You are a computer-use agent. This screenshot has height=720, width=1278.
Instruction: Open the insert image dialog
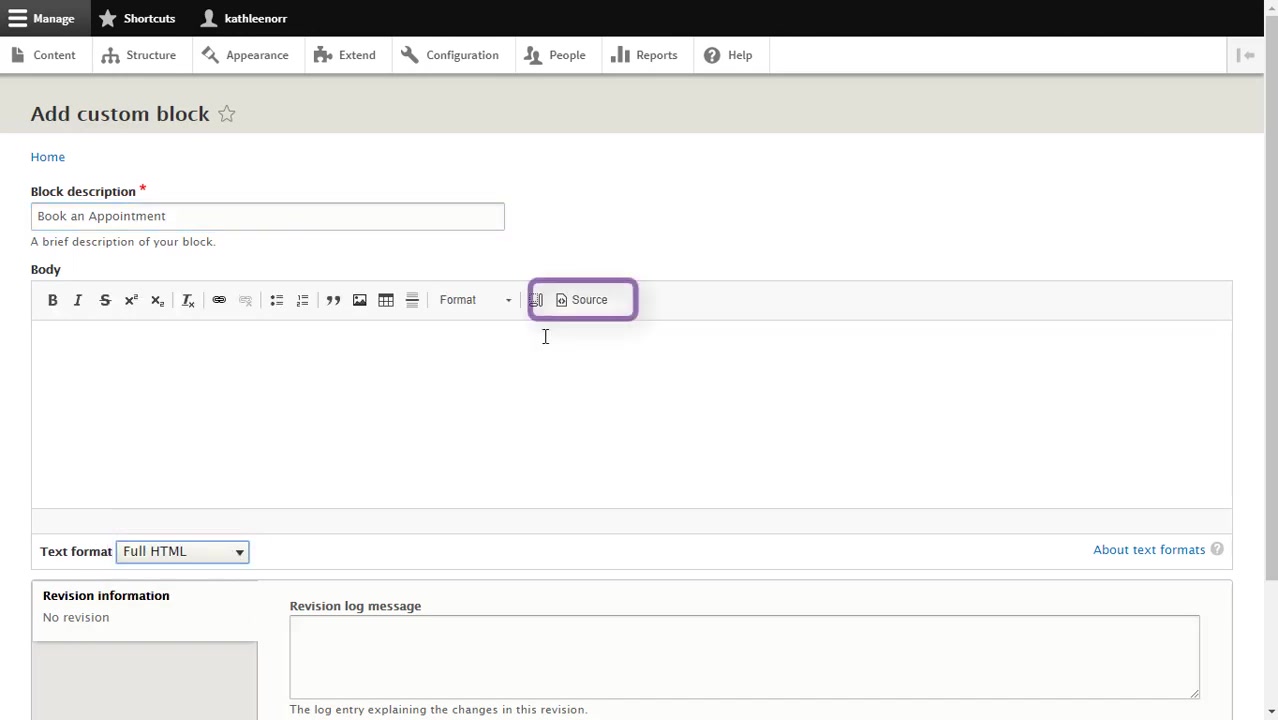coord(360,300)
